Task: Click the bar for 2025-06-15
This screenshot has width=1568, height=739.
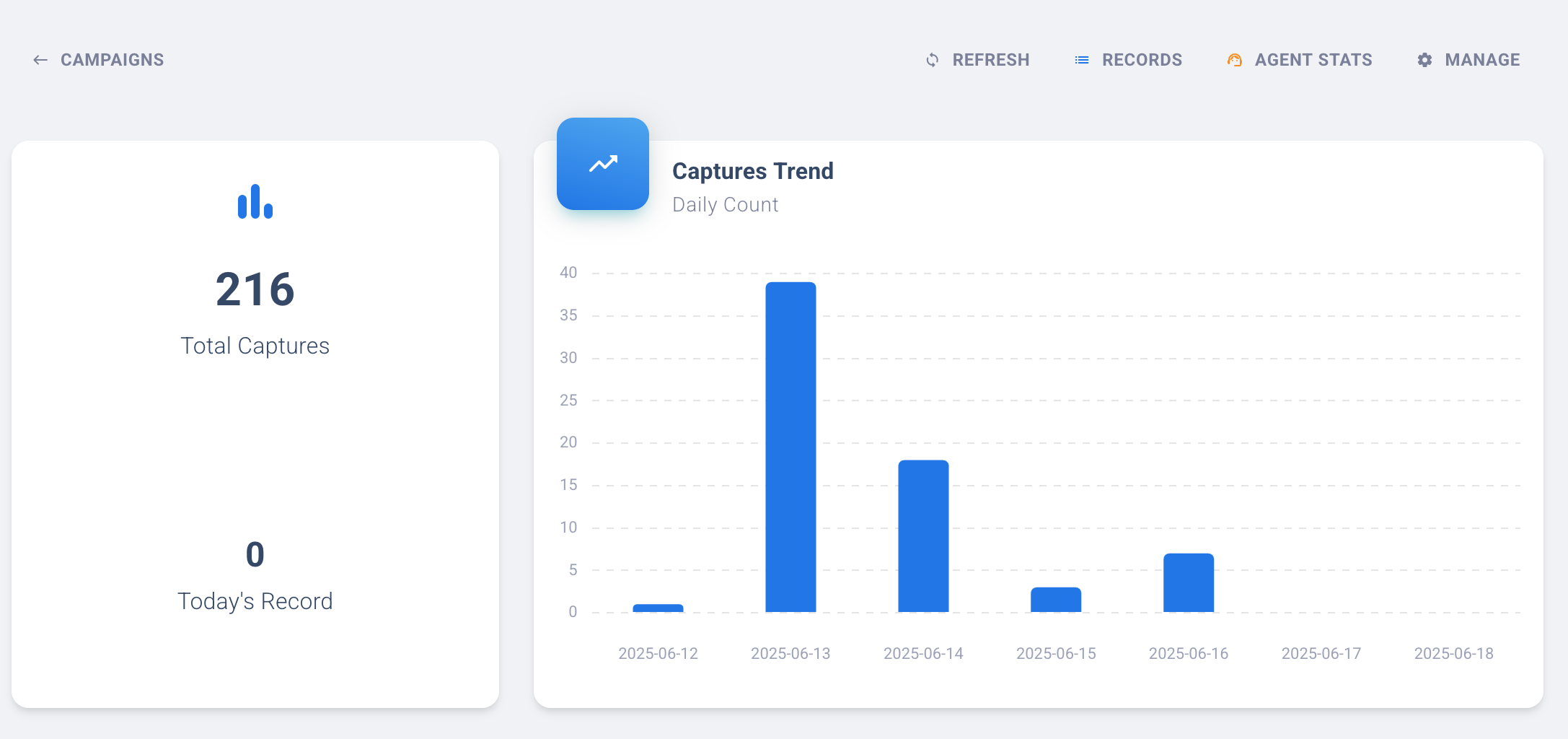Action: [x=1056, y=599]
